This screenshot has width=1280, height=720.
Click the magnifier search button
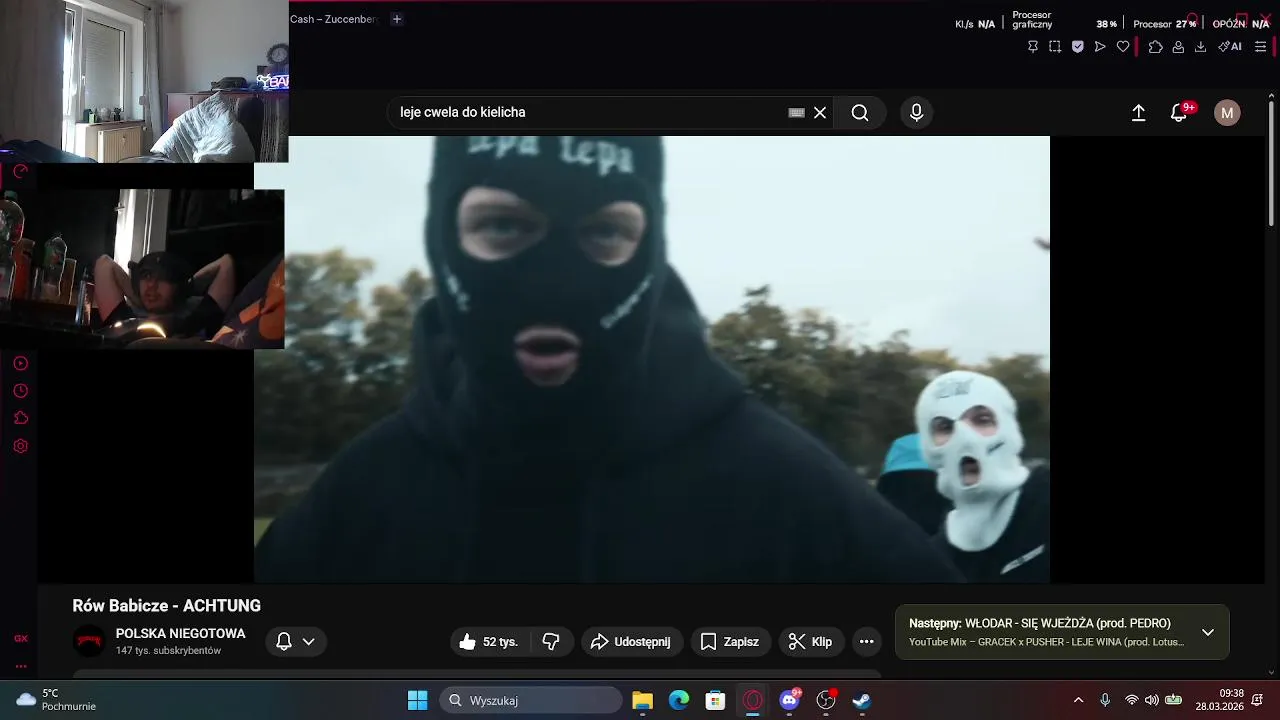click(x=860, y=113)
